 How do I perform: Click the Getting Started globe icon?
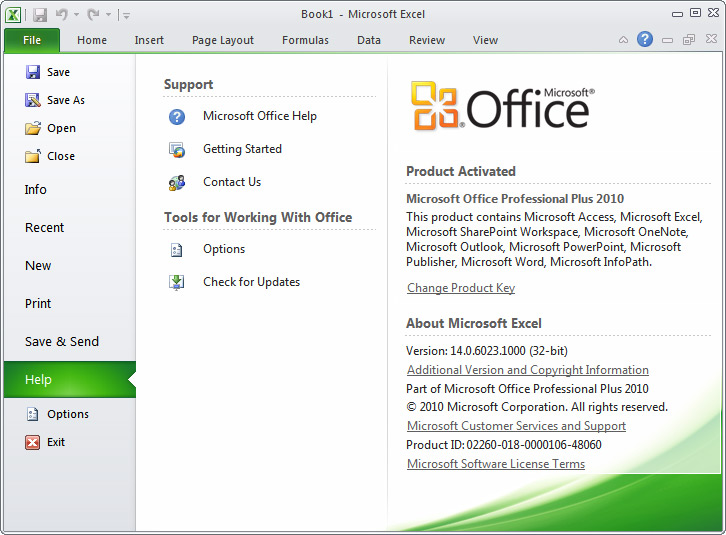(x=177, y=150)
